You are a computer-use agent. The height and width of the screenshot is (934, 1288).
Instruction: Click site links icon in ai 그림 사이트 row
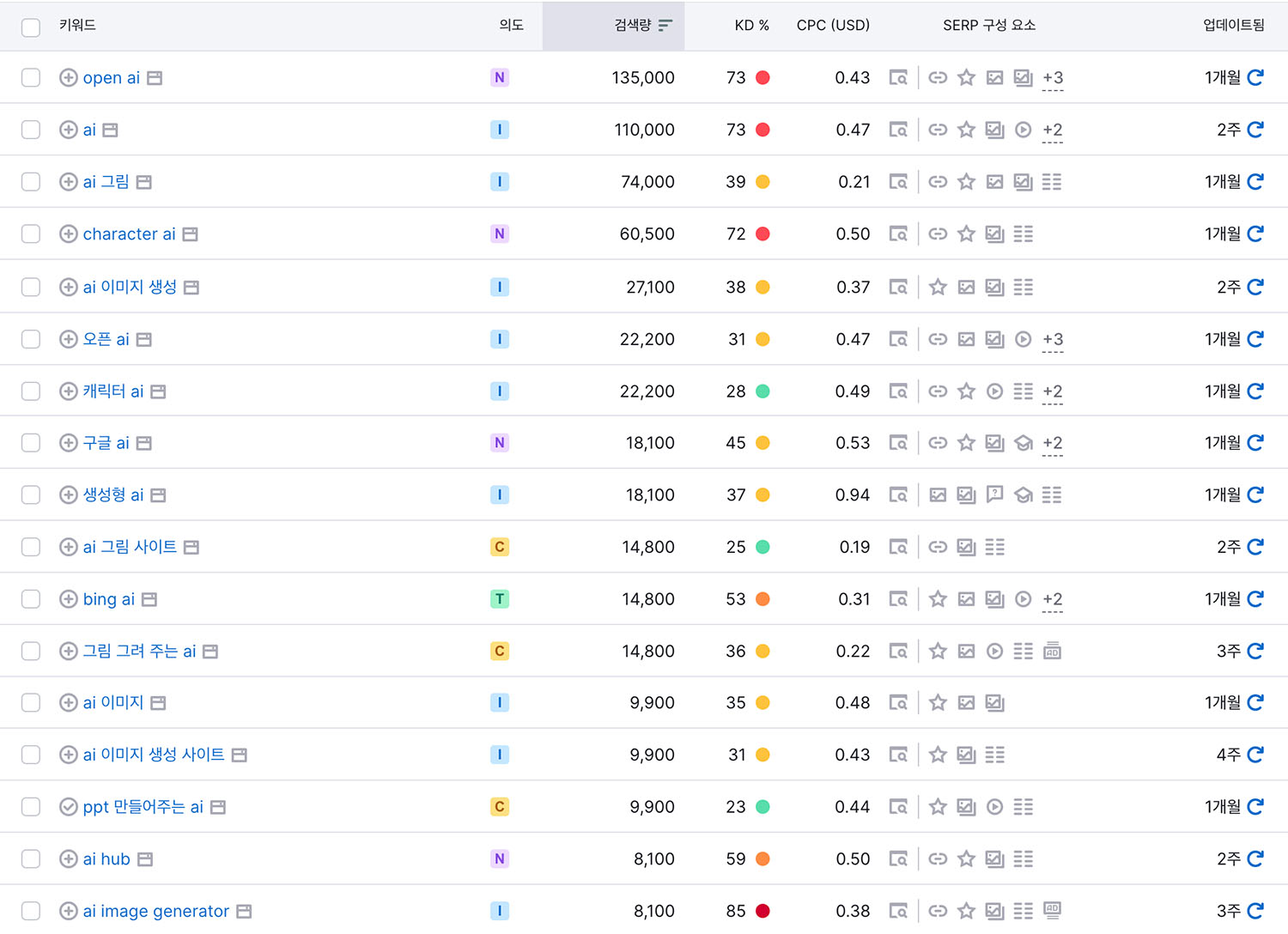[x=939, y=547]
